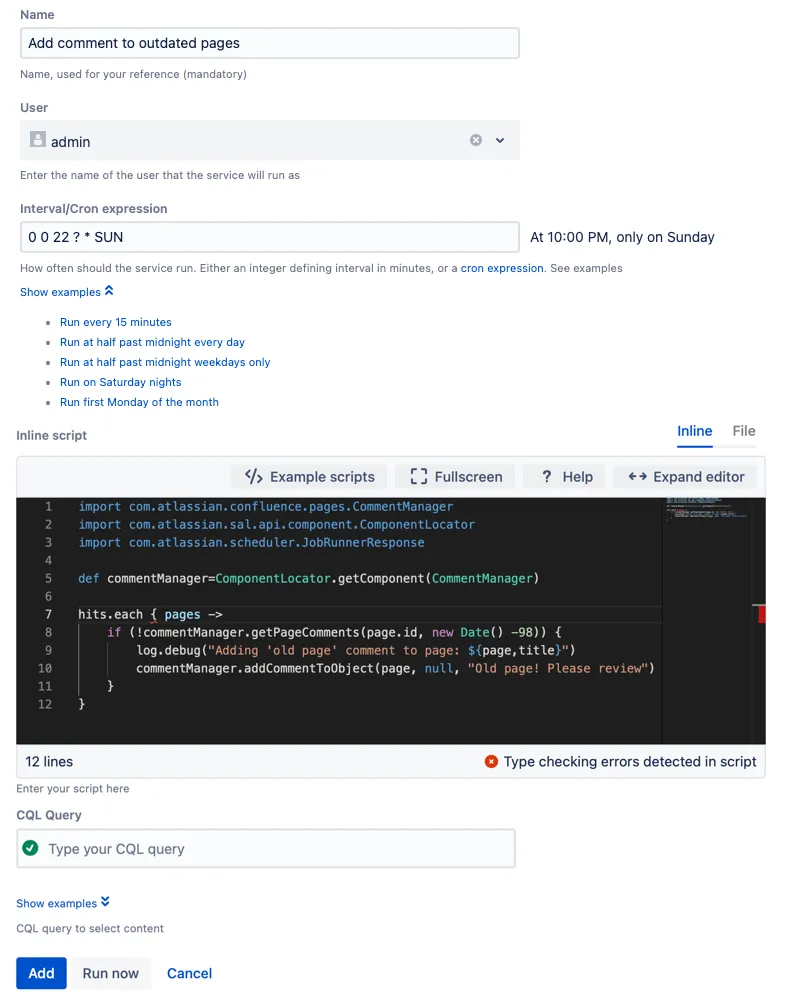Image resolution: width=789 pixels, height=1002 pixels.
Task: Click line 3 import JobRunnerResponse
Action: tap(251, 542)
